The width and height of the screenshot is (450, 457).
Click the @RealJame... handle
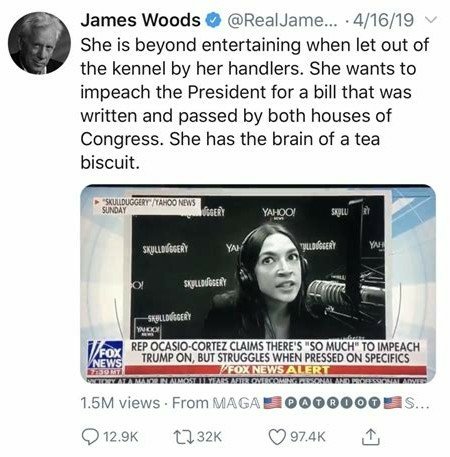point(282,20)
